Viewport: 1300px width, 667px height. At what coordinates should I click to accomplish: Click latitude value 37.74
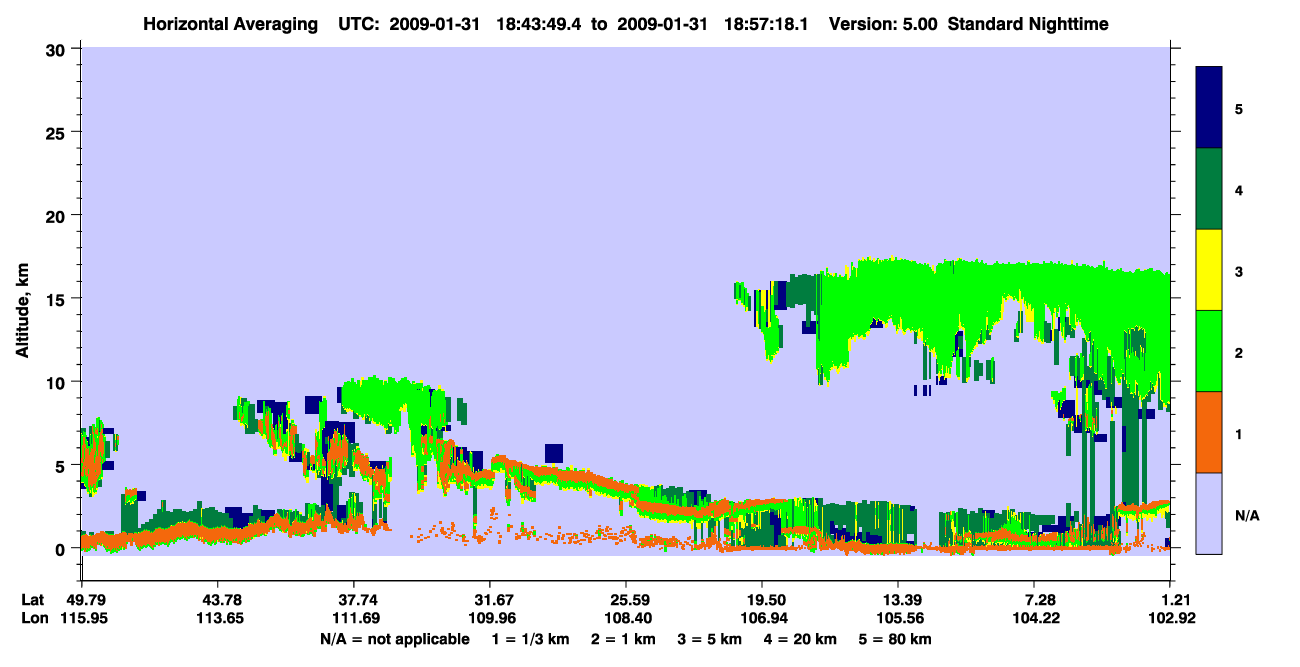point(353,600)
